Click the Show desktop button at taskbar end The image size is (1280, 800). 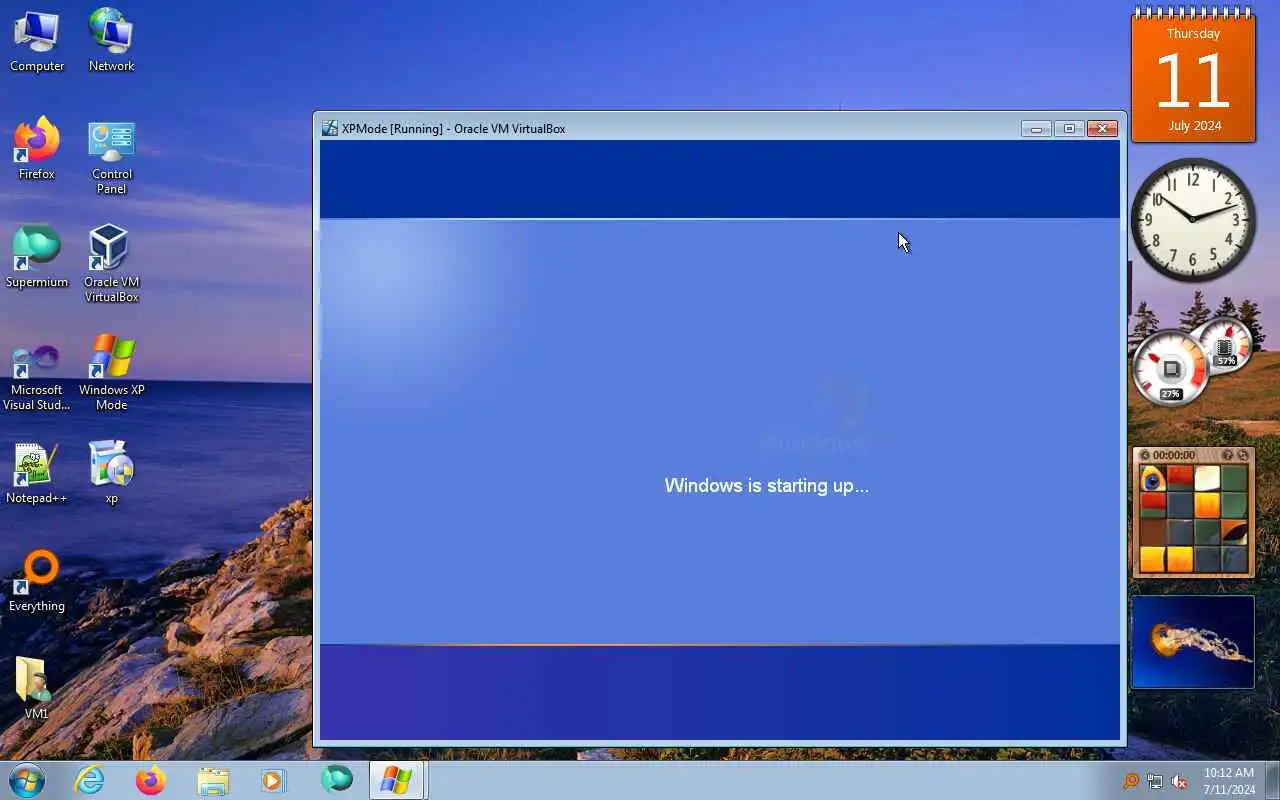coord(1272,780)
